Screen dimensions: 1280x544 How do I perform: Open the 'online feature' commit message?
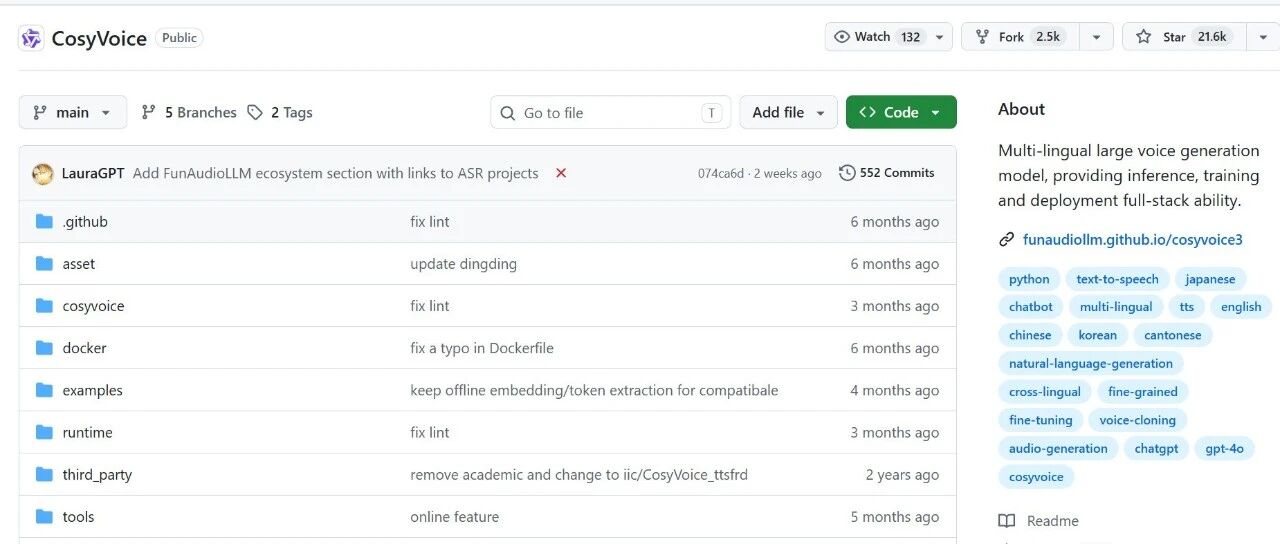click(x=454, y=517)
